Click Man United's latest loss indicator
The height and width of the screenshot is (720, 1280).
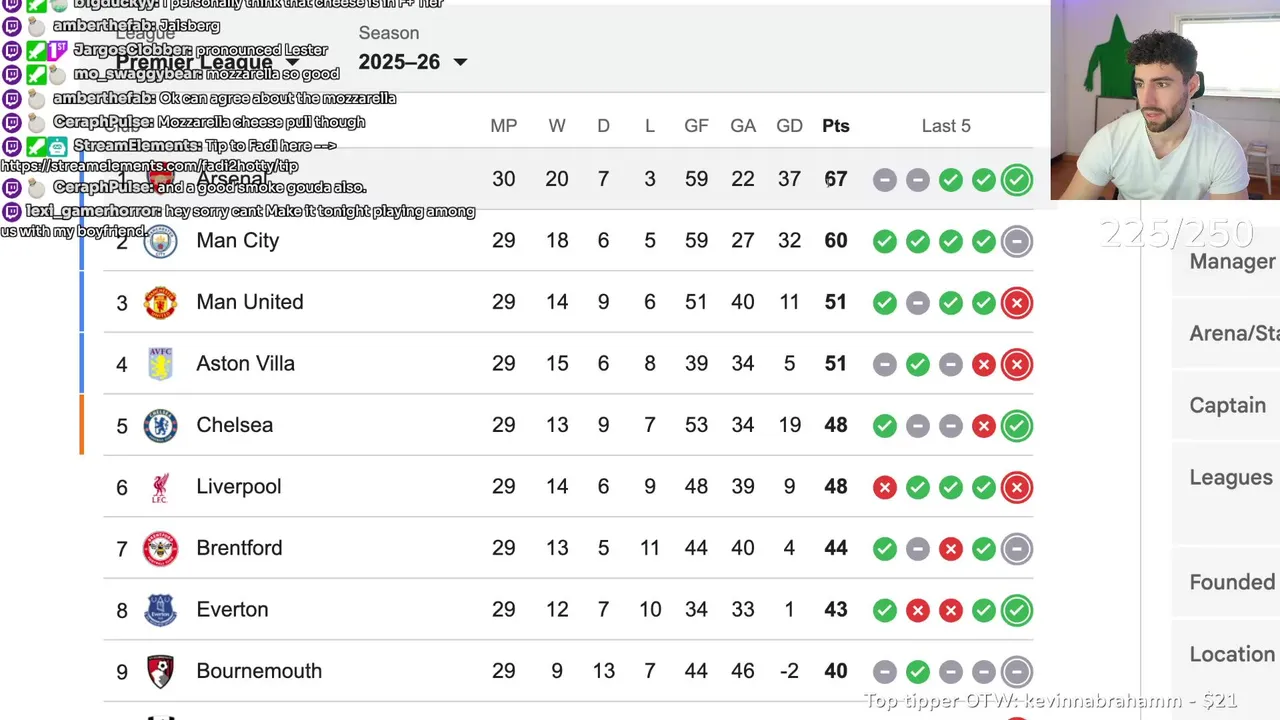click(x=1017, y=303)
